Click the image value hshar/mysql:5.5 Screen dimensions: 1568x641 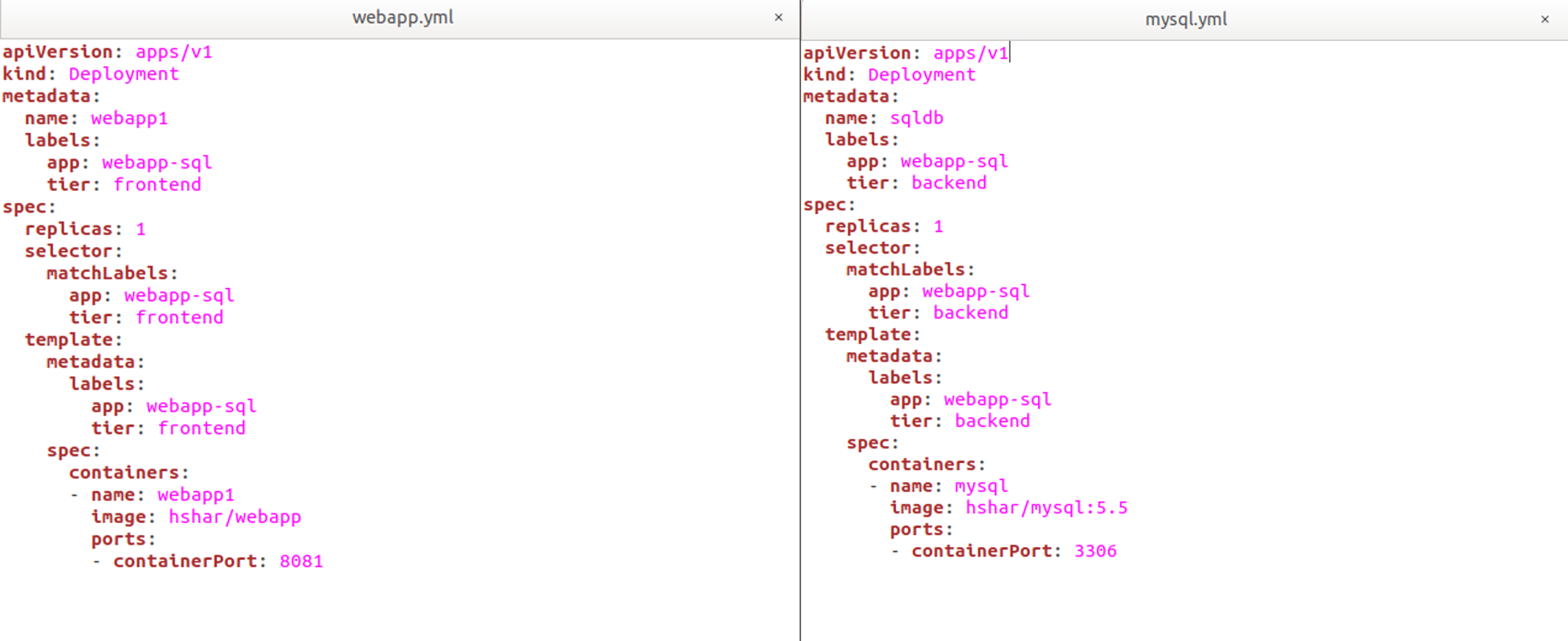coord(1046,508)
